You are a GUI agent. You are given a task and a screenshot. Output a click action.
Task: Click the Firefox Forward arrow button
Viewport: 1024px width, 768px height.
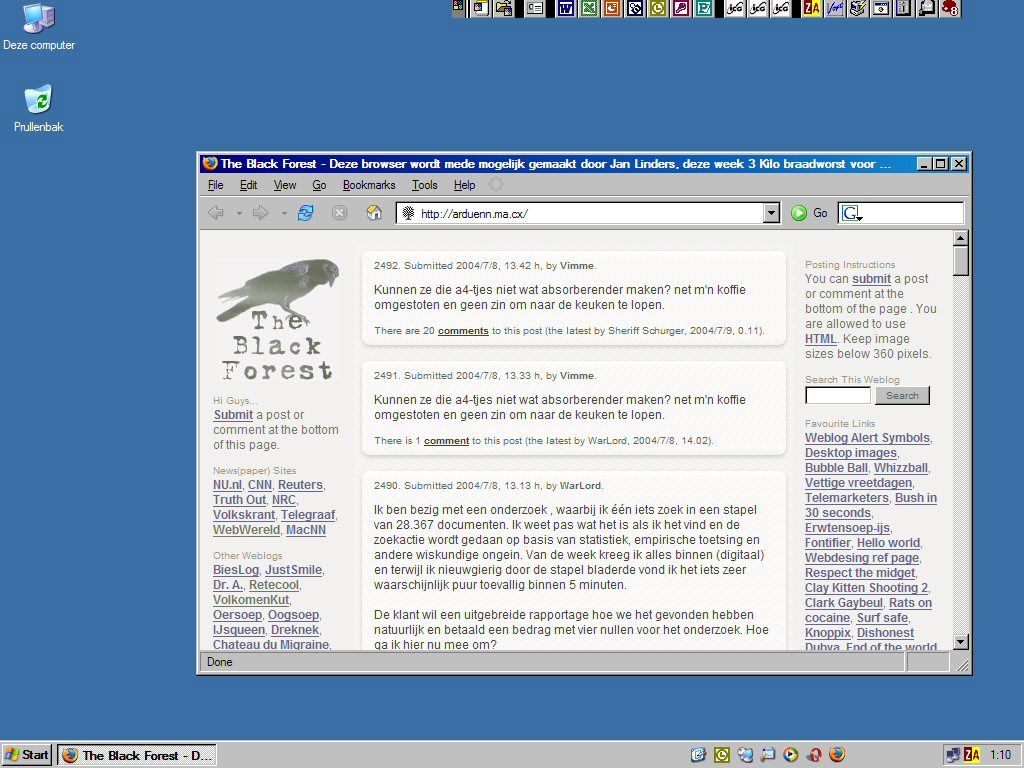(x=260, y=213)
